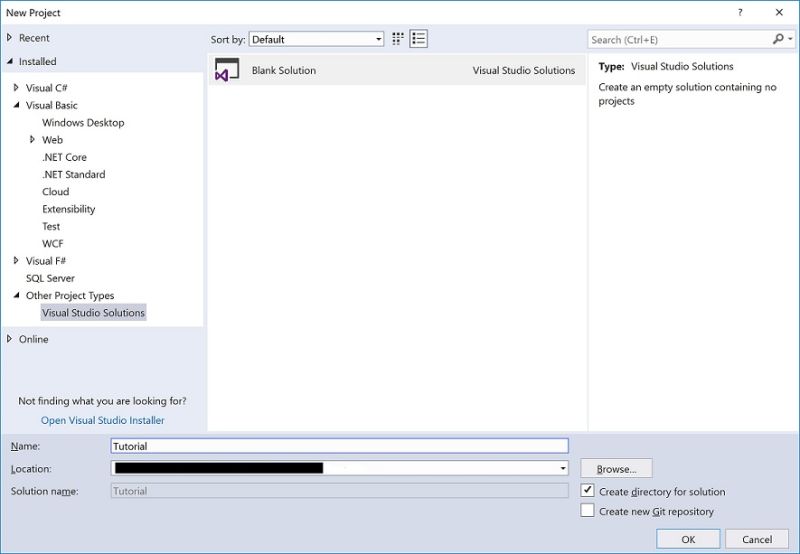Expand the Visual F# node
800x554 pixels.
pos(16,261)
